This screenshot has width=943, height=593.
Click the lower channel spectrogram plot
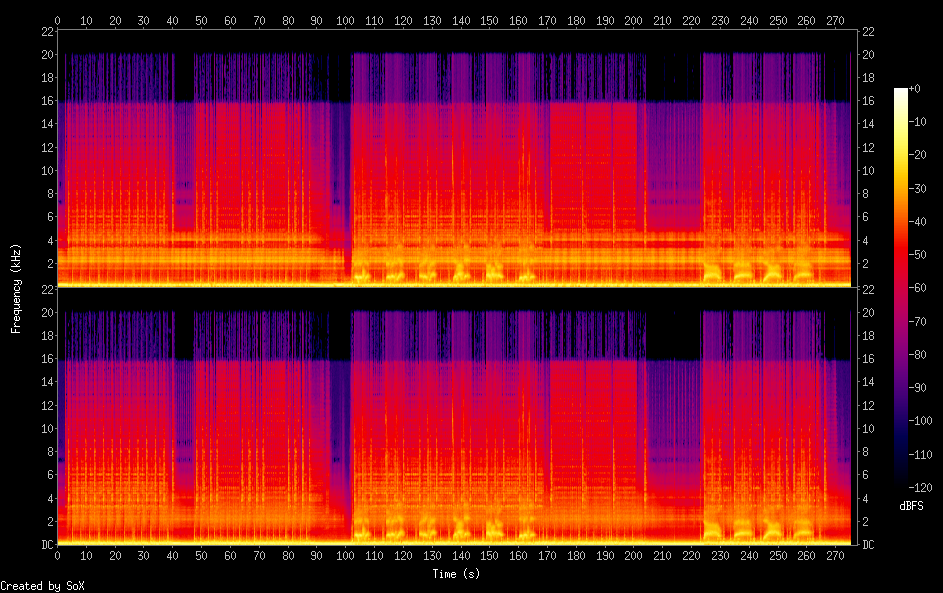tap(456, 416)
